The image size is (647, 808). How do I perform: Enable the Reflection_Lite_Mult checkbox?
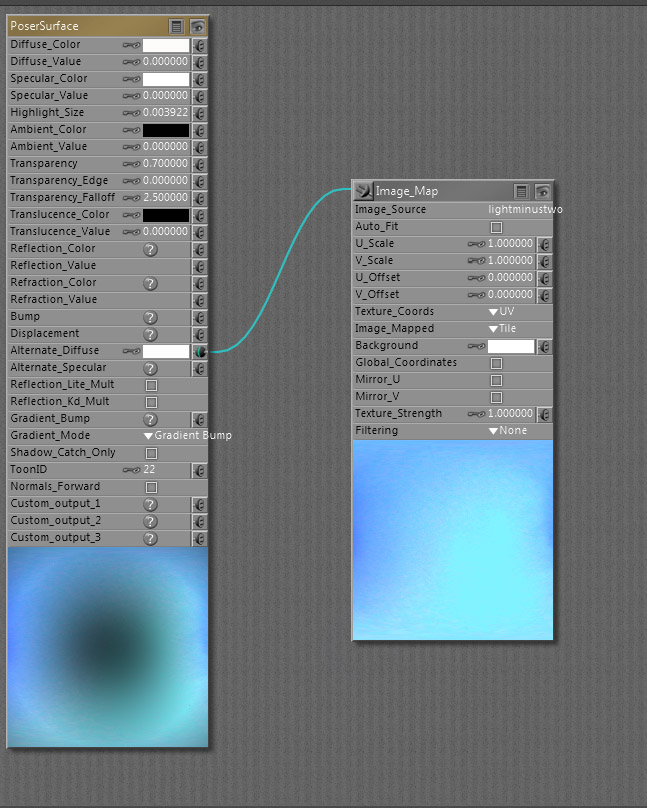(x=151, y=385)
